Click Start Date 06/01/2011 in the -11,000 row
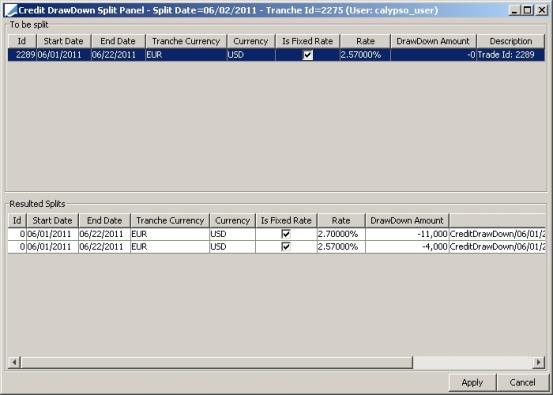Screen dimensions: 553x395 (x=52, y=234)
